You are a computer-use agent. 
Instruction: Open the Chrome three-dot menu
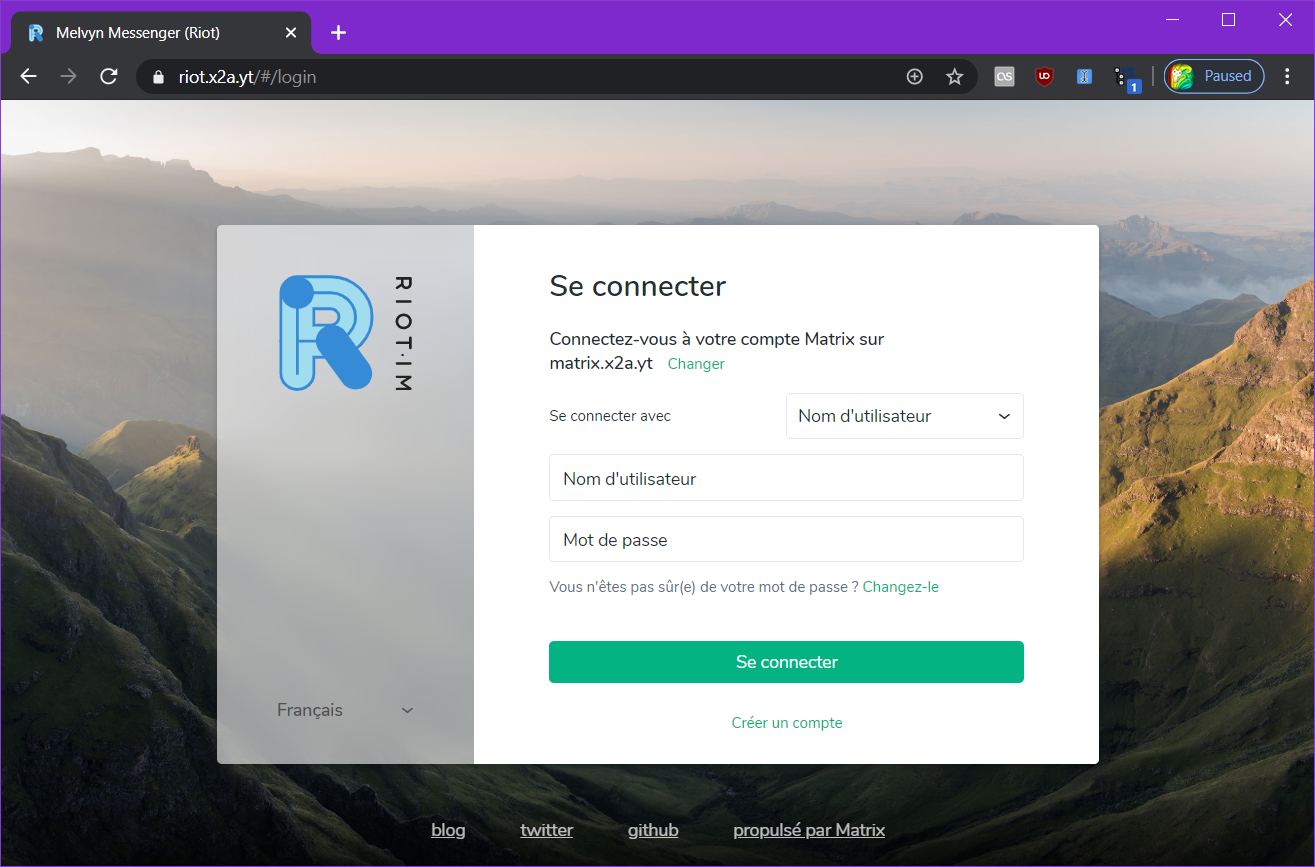[x=1287, y=77]
